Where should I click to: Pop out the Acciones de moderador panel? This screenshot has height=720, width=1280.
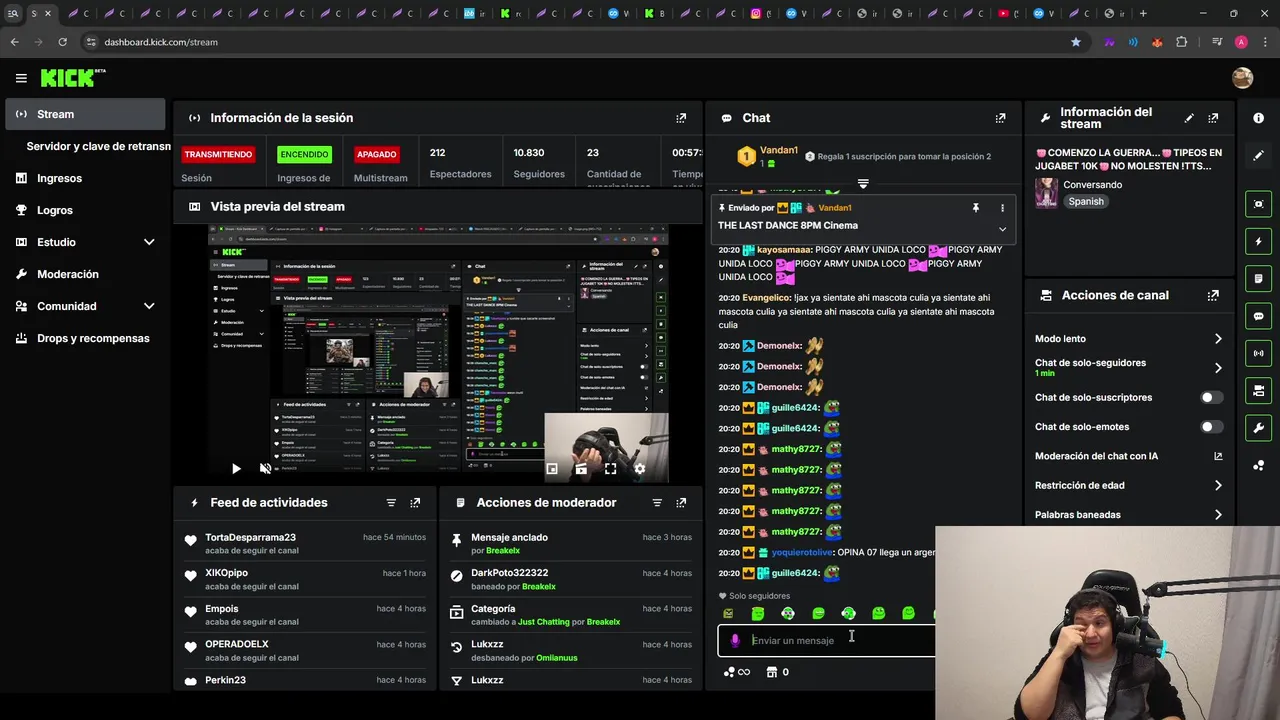(x=681, y=503)
